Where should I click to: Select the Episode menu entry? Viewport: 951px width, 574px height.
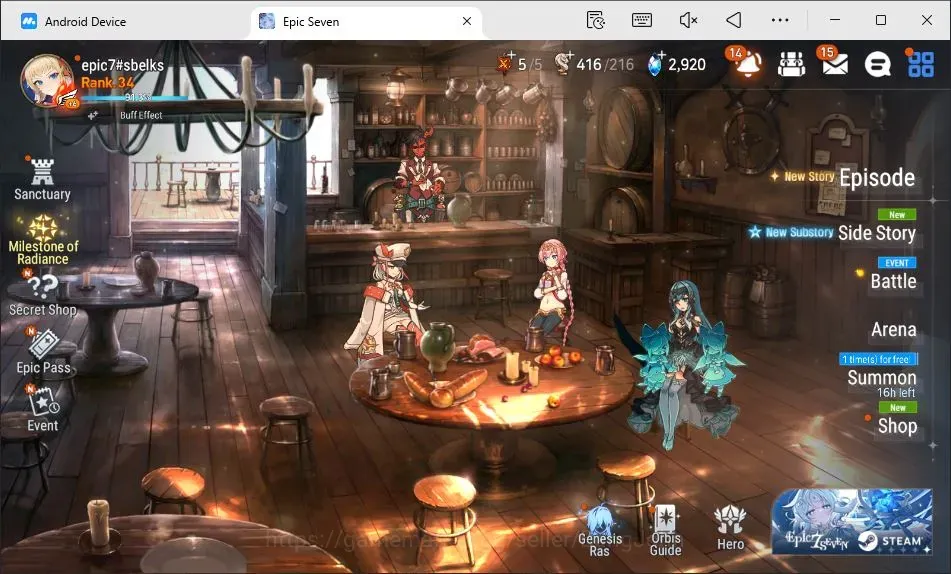[877, 178]
